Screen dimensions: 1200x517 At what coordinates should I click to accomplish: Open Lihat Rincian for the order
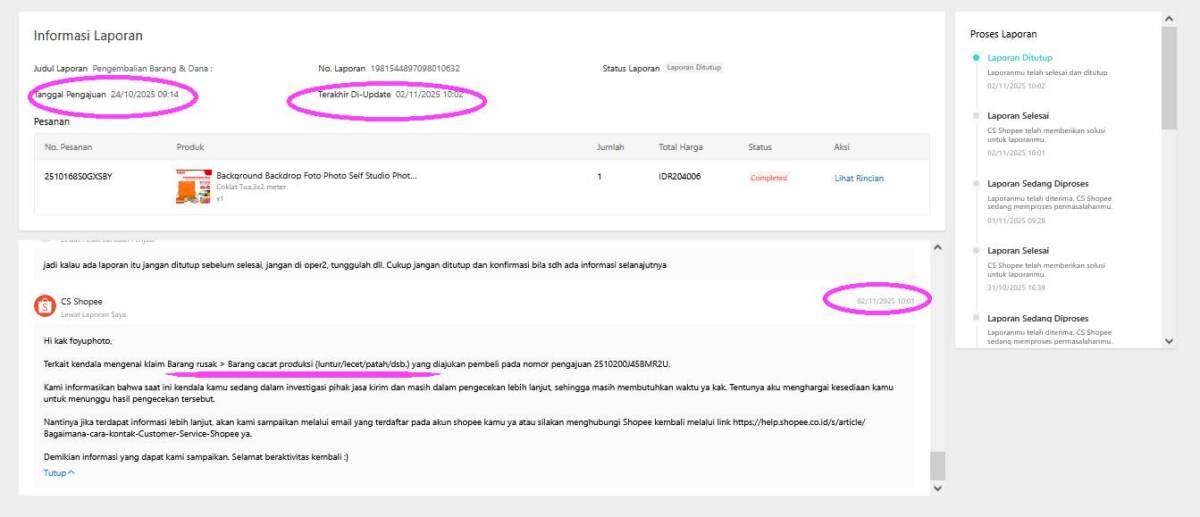click(x=859, y=179)
